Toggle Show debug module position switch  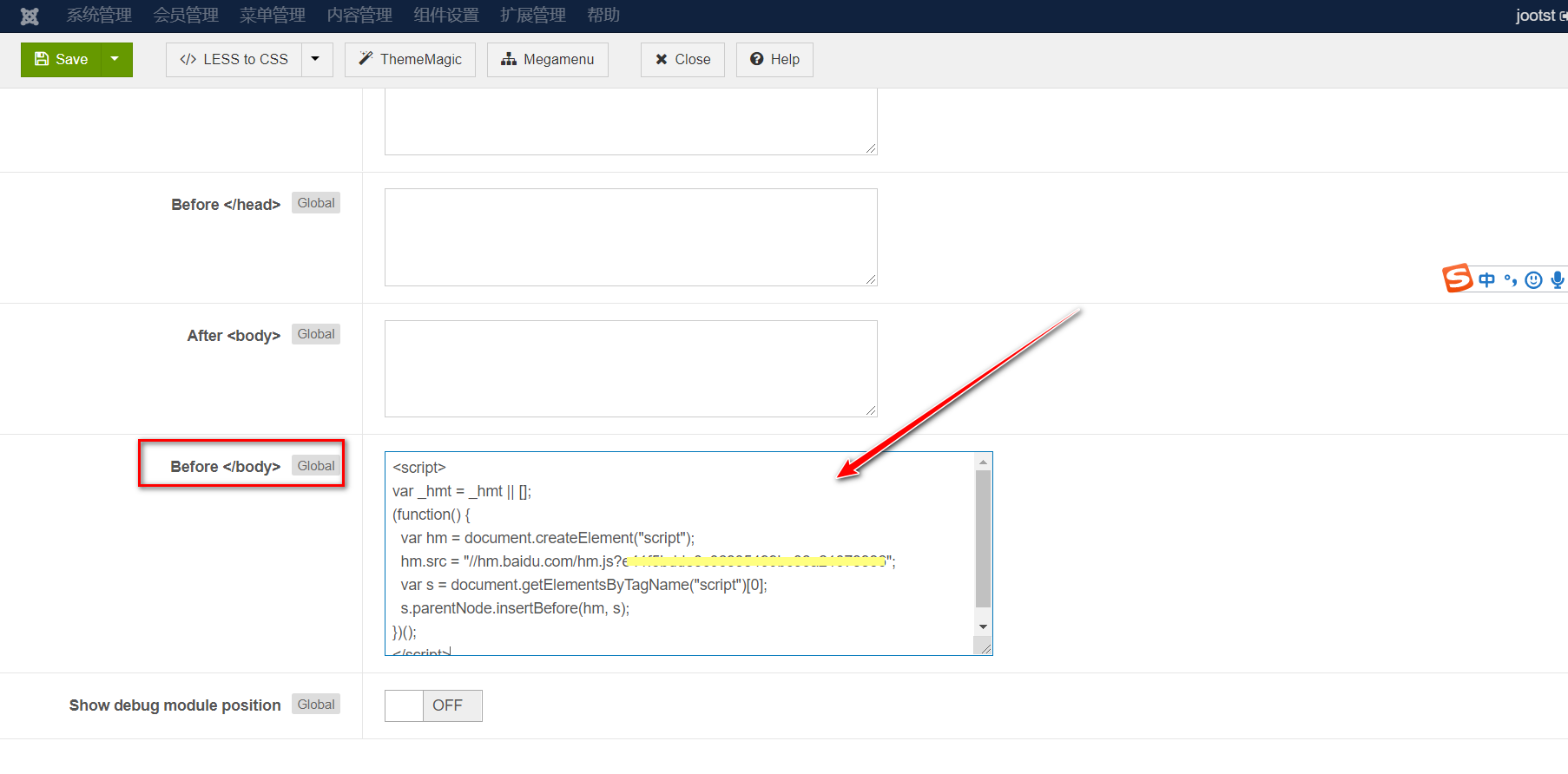point(433,705)
